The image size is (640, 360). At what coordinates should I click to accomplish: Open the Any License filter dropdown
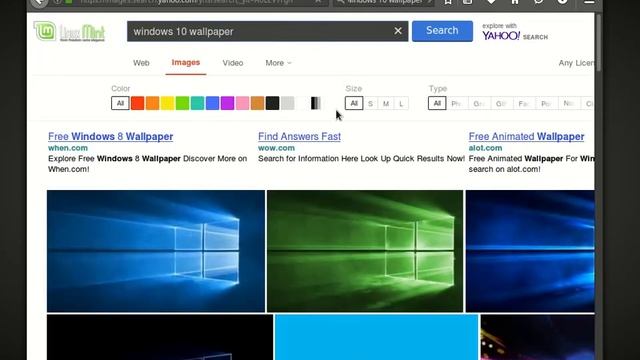point(576,63)
